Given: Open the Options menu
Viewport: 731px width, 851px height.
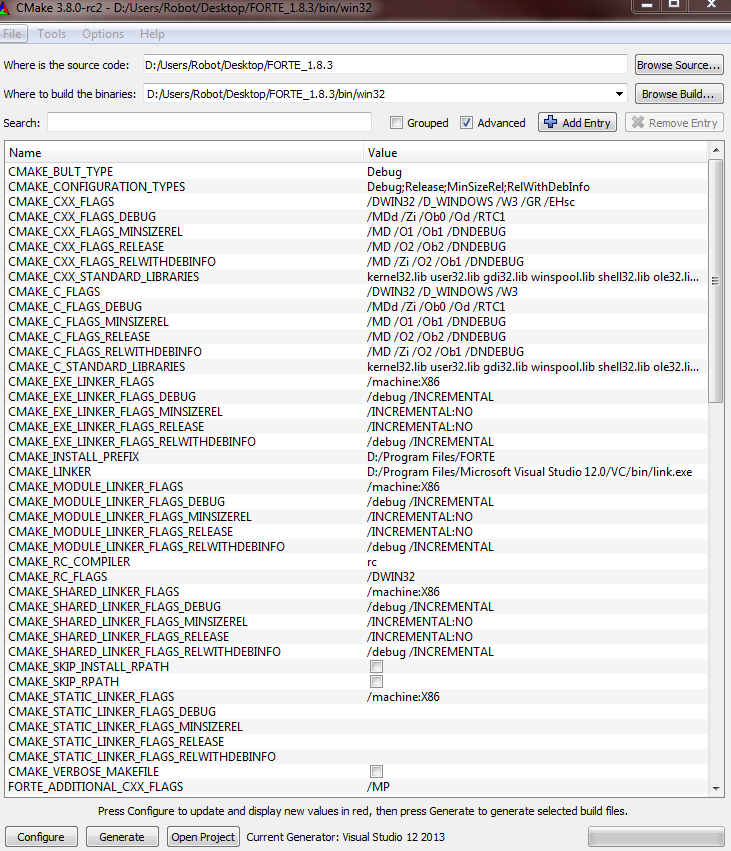Looking at the screenshot, I should (103, 34).
